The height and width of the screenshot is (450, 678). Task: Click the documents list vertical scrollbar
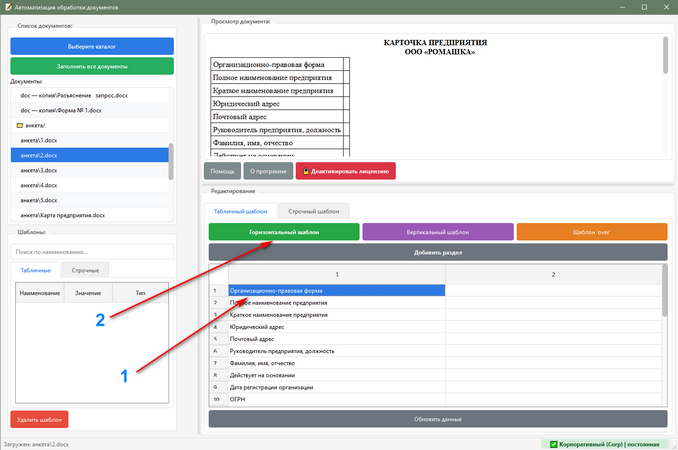(x=171, y=161)
